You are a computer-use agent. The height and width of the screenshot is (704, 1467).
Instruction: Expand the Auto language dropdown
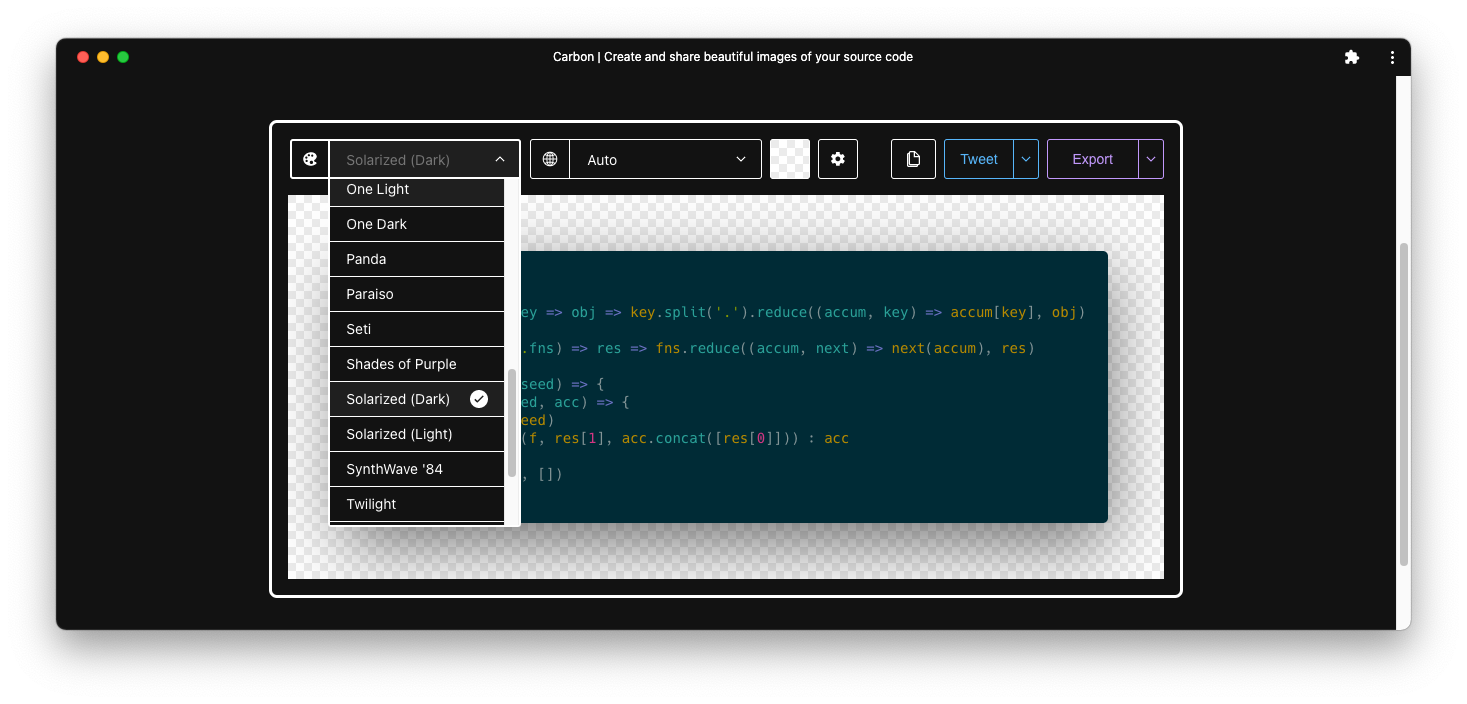741,160
